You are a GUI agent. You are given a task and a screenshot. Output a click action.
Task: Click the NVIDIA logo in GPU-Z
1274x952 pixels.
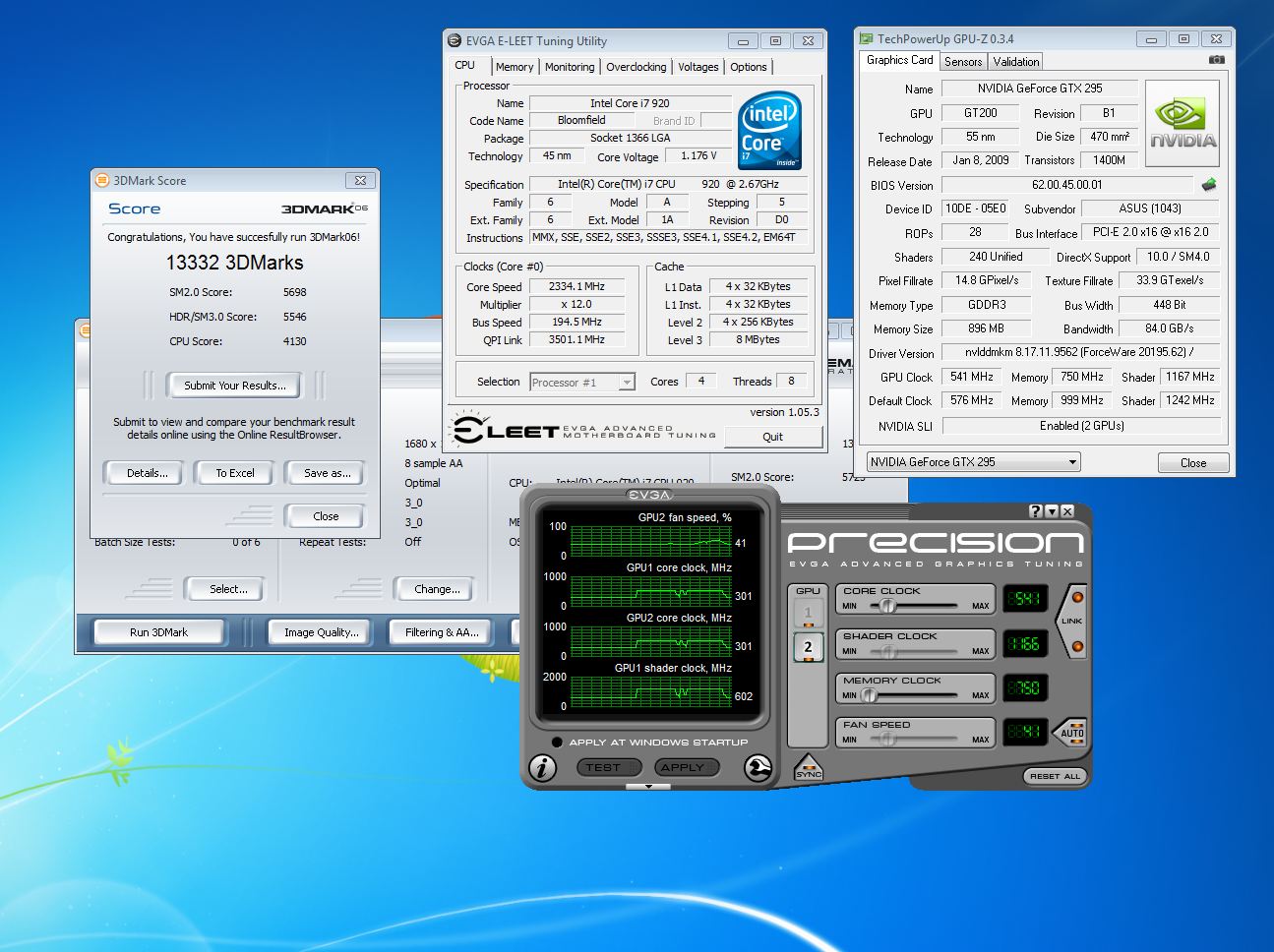[x=1183, y=123]
